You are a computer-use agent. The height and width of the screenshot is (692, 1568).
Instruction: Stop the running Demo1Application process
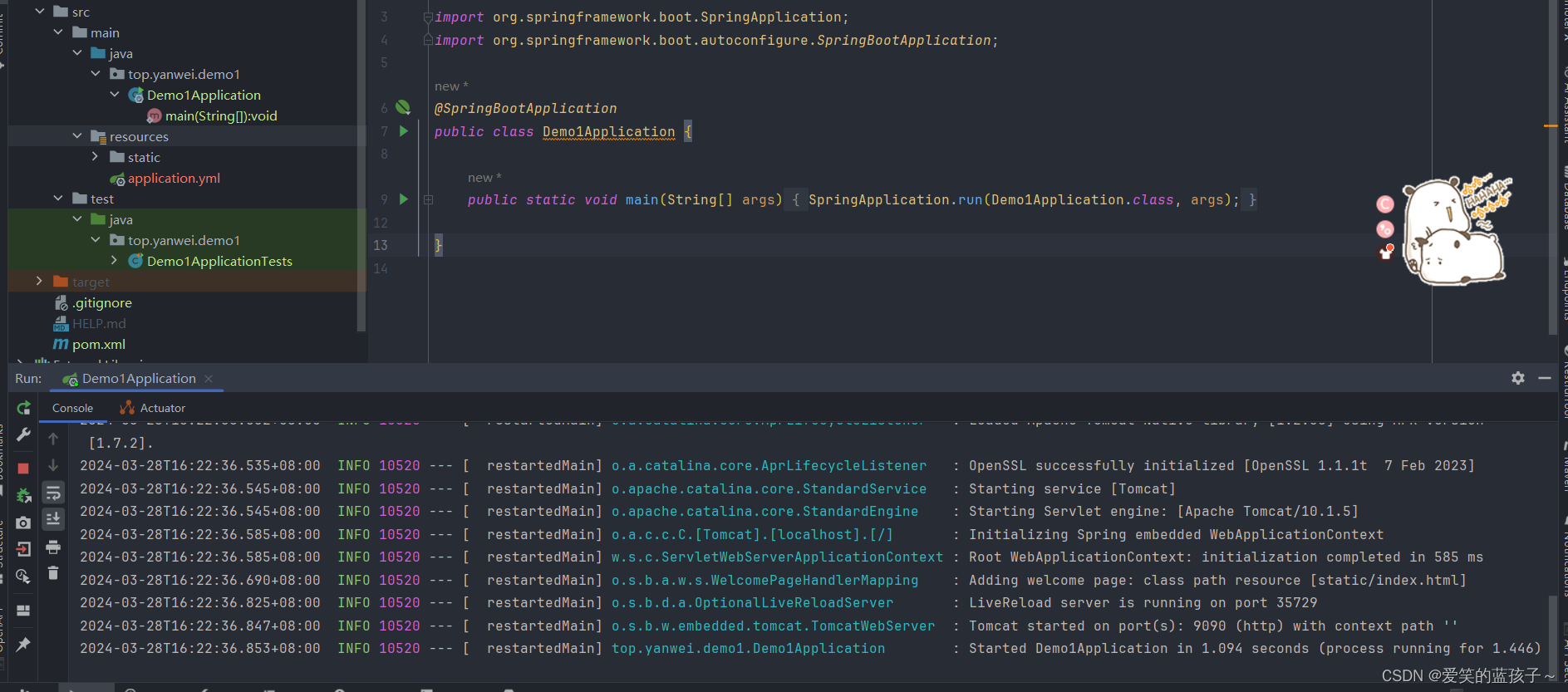point(23,469)
